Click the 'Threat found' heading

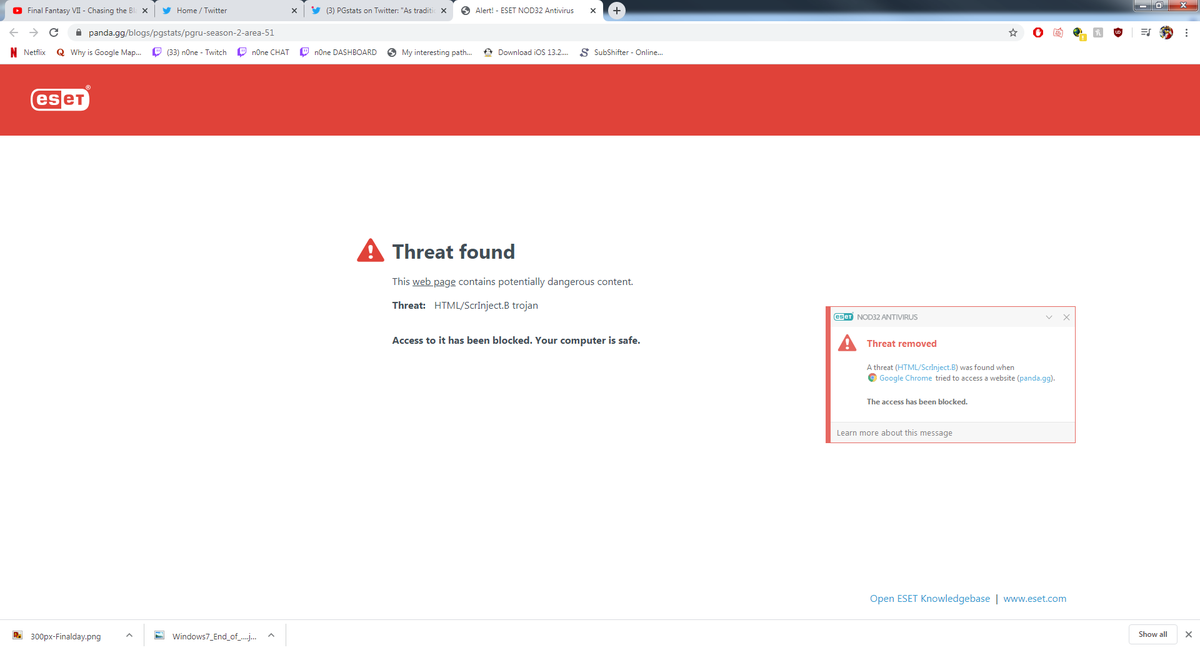tap(454, 251)
